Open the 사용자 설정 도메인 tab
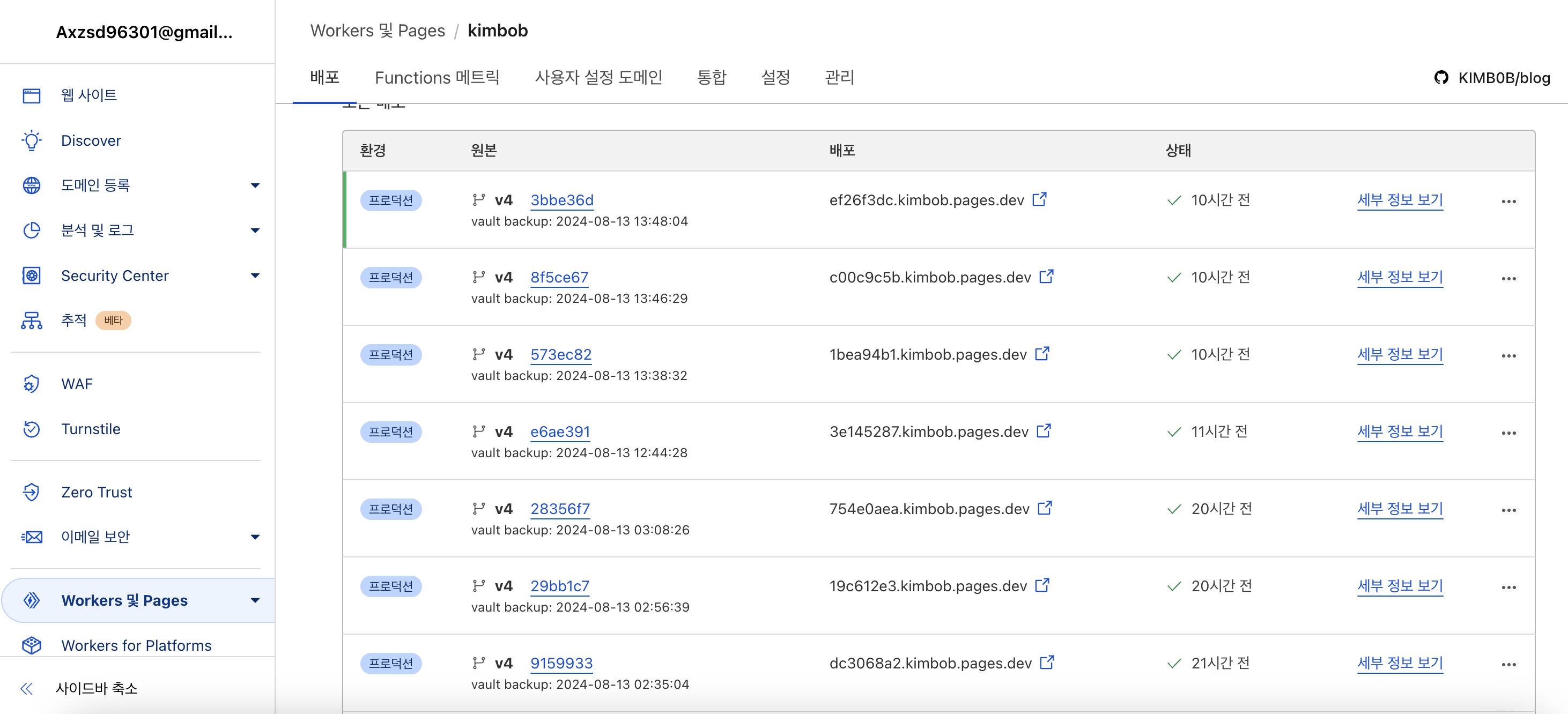1568x714 pixels. 598,77
